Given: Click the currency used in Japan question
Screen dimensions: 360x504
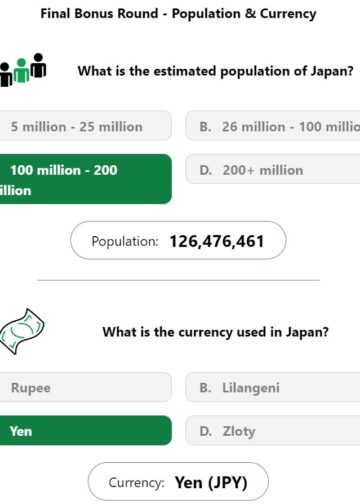Looking at the screenshot, I should tap(215, 332).
